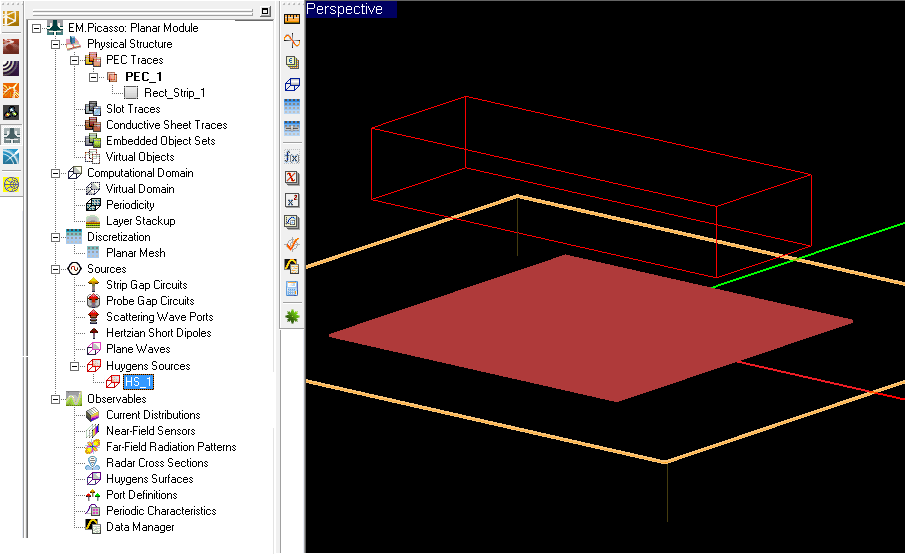Click the ruler units icon in toolbar

(x=292, y=18)
